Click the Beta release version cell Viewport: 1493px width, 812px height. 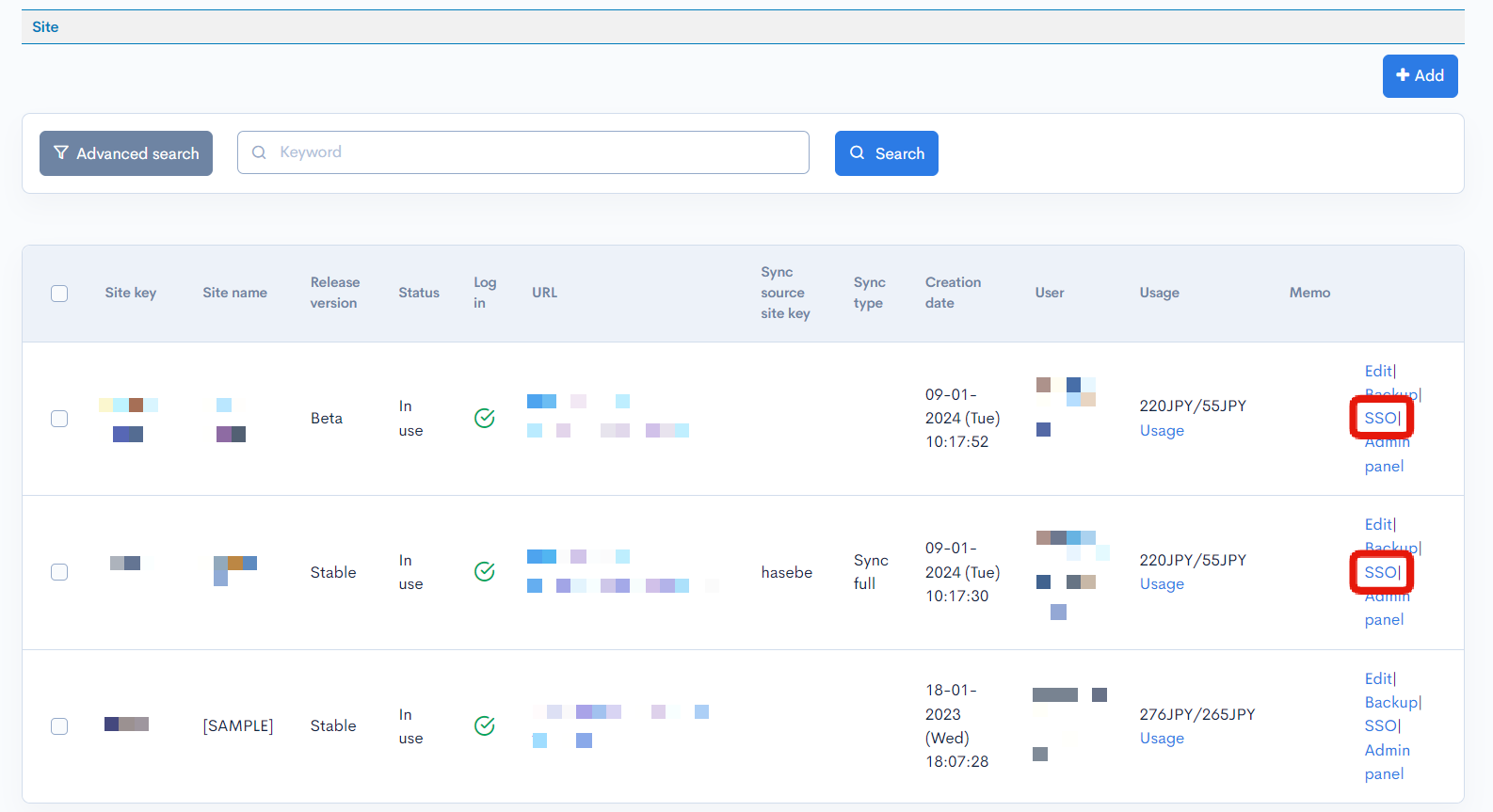(x=327, y=418)
